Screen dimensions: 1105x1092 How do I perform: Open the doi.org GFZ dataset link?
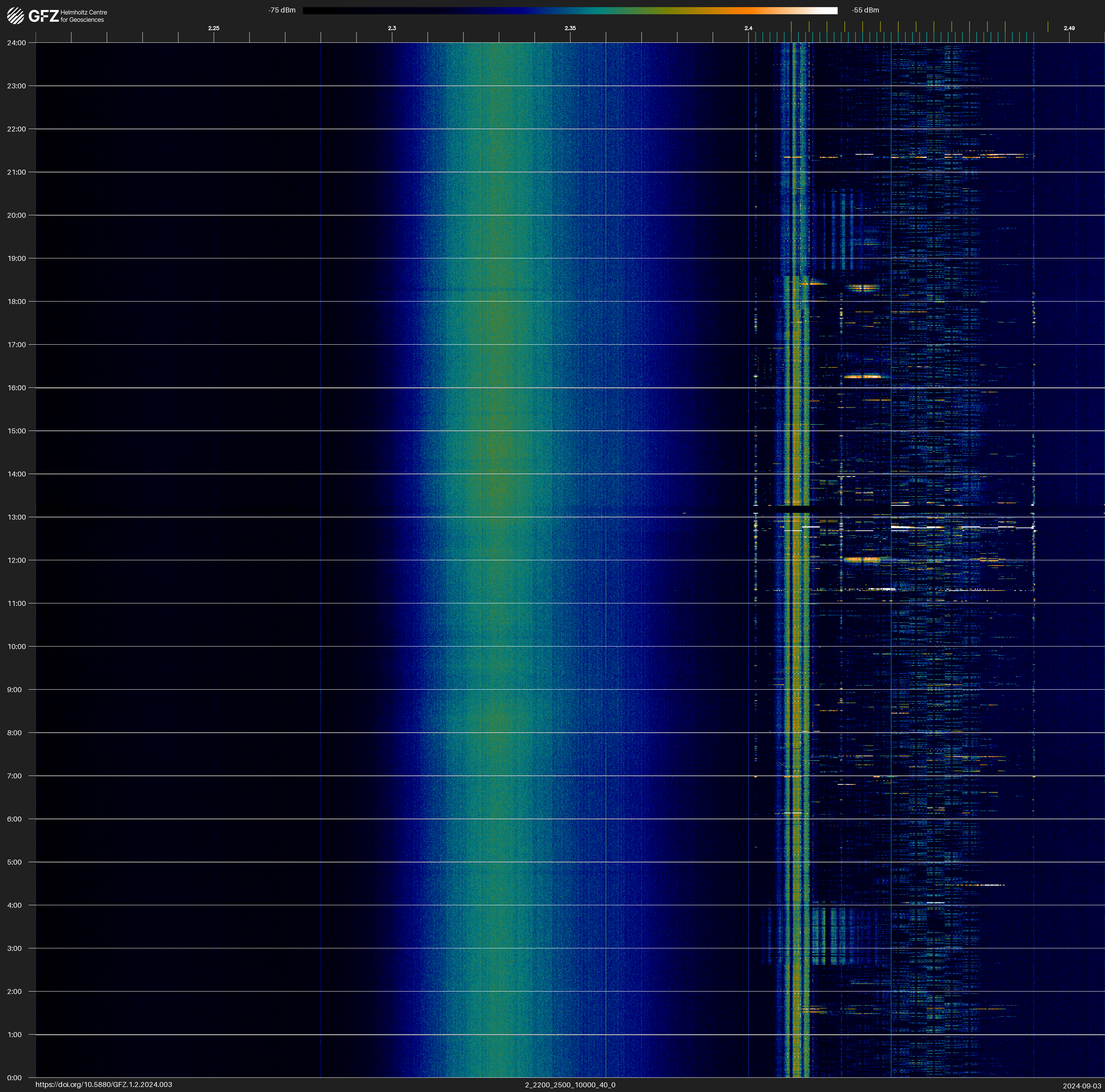pos(103,1085)
